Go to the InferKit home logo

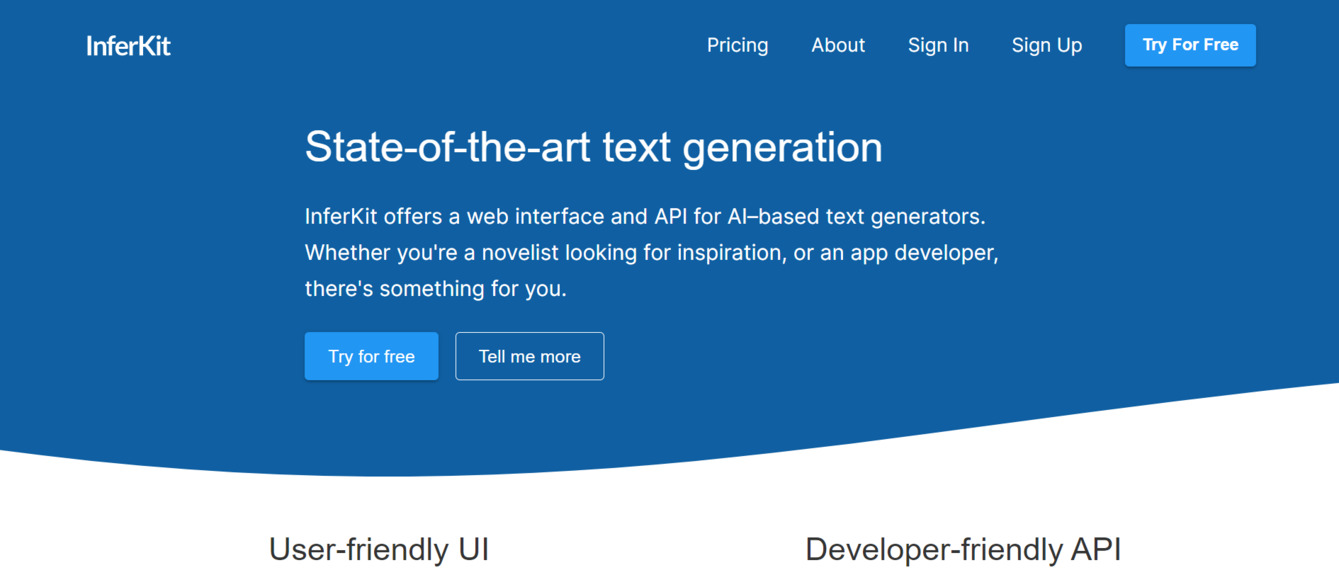pyautogui.click(x=128, y=45)
